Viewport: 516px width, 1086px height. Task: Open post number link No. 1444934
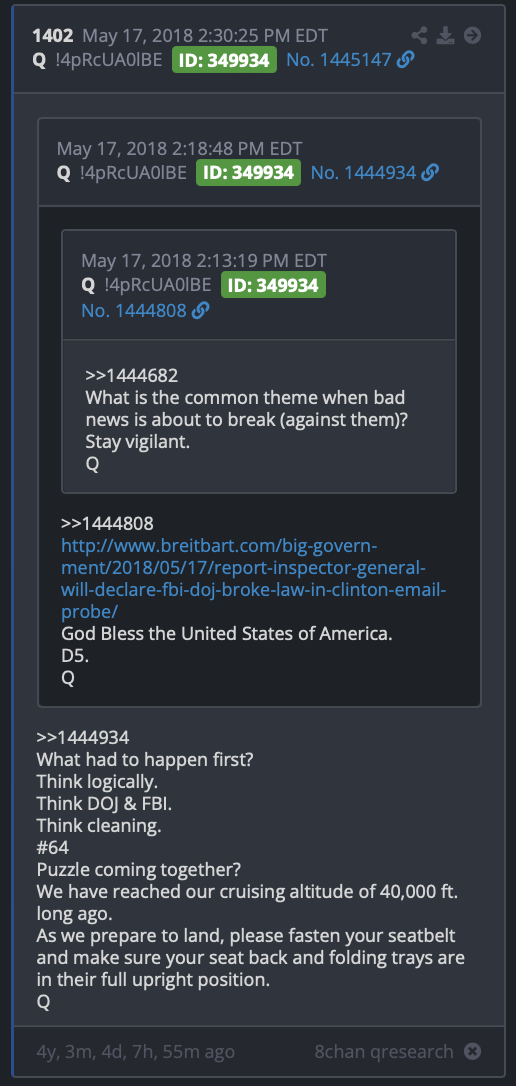pos(364,172)
